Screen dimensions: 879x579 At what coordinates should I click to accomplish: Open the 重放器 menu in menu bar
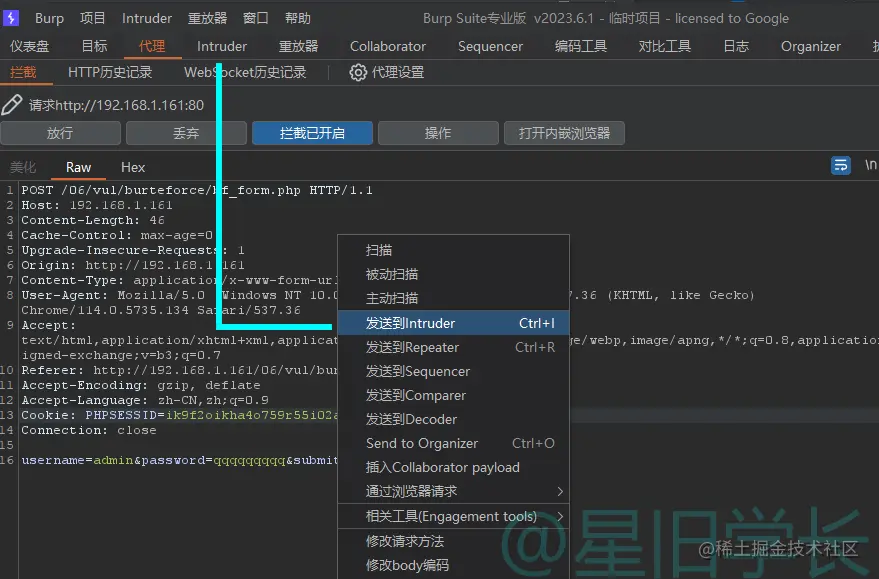coord(207,18)
